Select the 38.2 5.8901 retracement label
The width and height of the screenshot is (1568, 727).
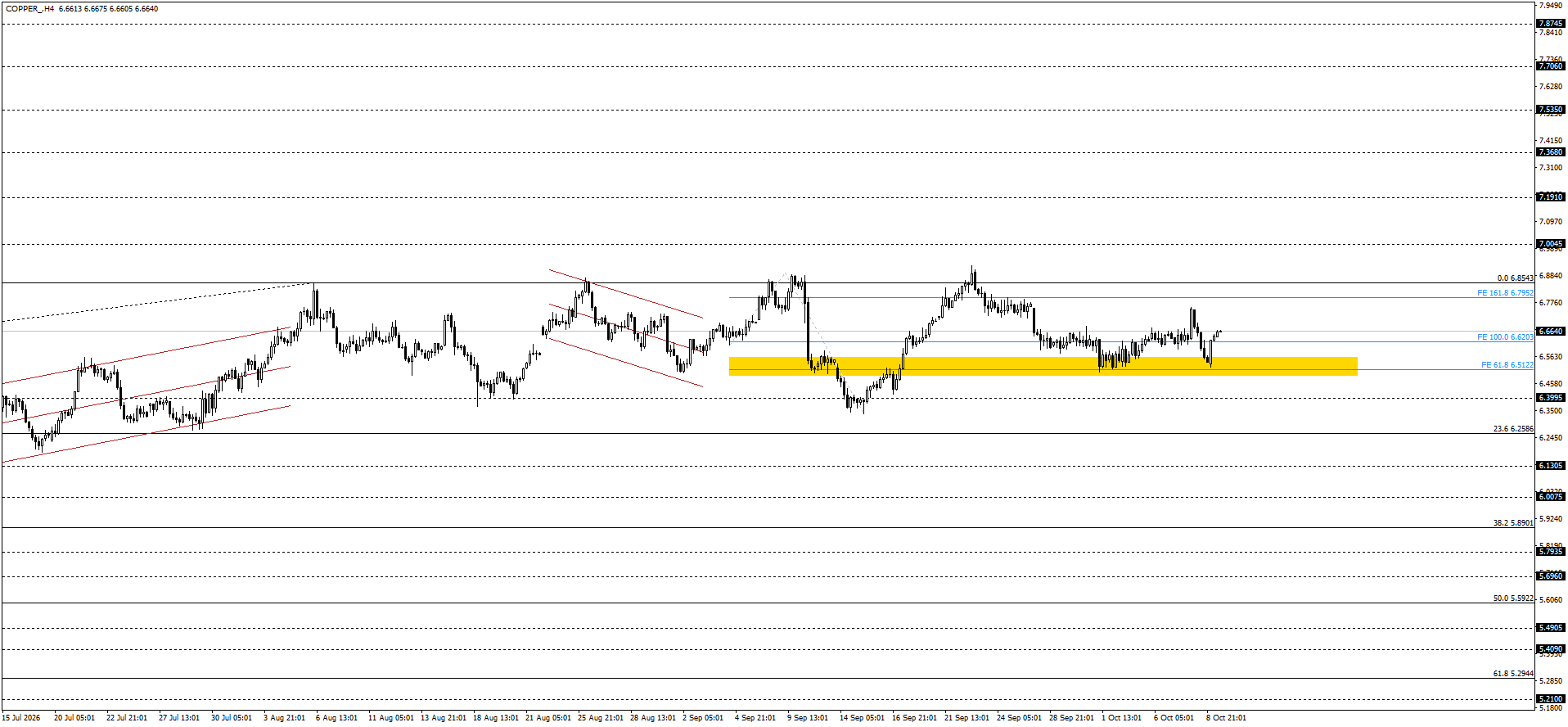pos(1513,523)
